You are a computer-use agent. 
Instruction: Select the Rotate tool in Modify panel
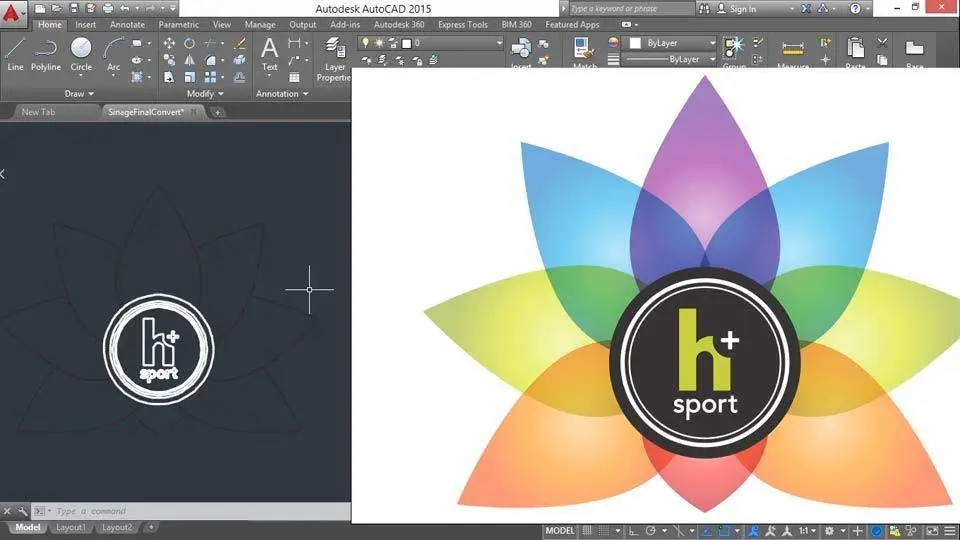point(189,43)
